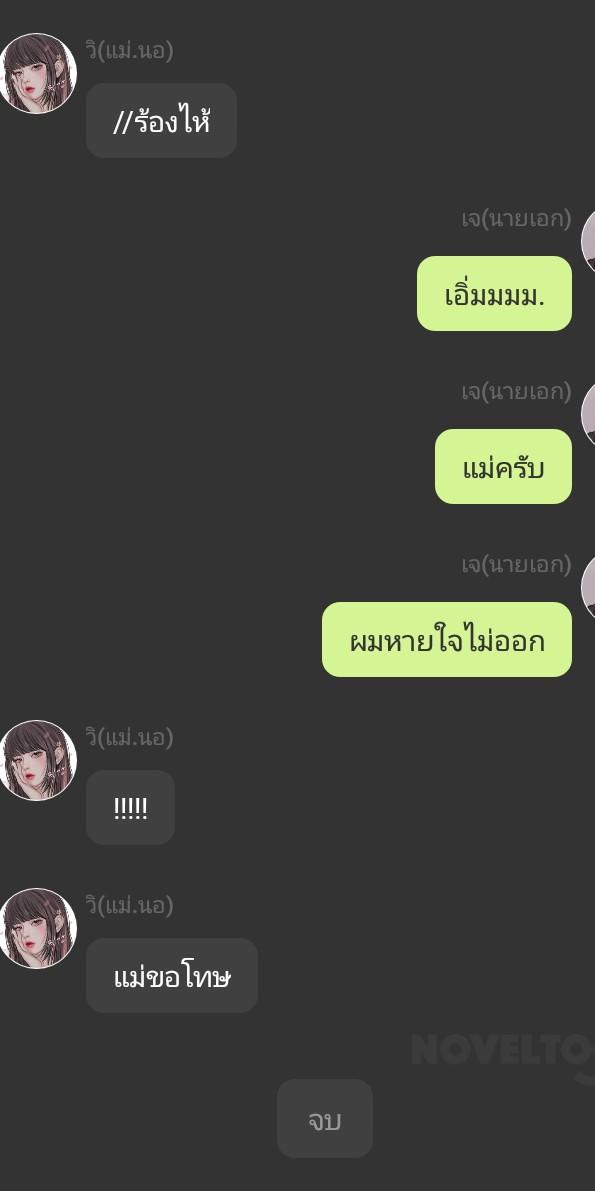Tap the แม่ครับ green chat bubble
The width and height of the screenshot is (595, 1191).
(503, 466)
